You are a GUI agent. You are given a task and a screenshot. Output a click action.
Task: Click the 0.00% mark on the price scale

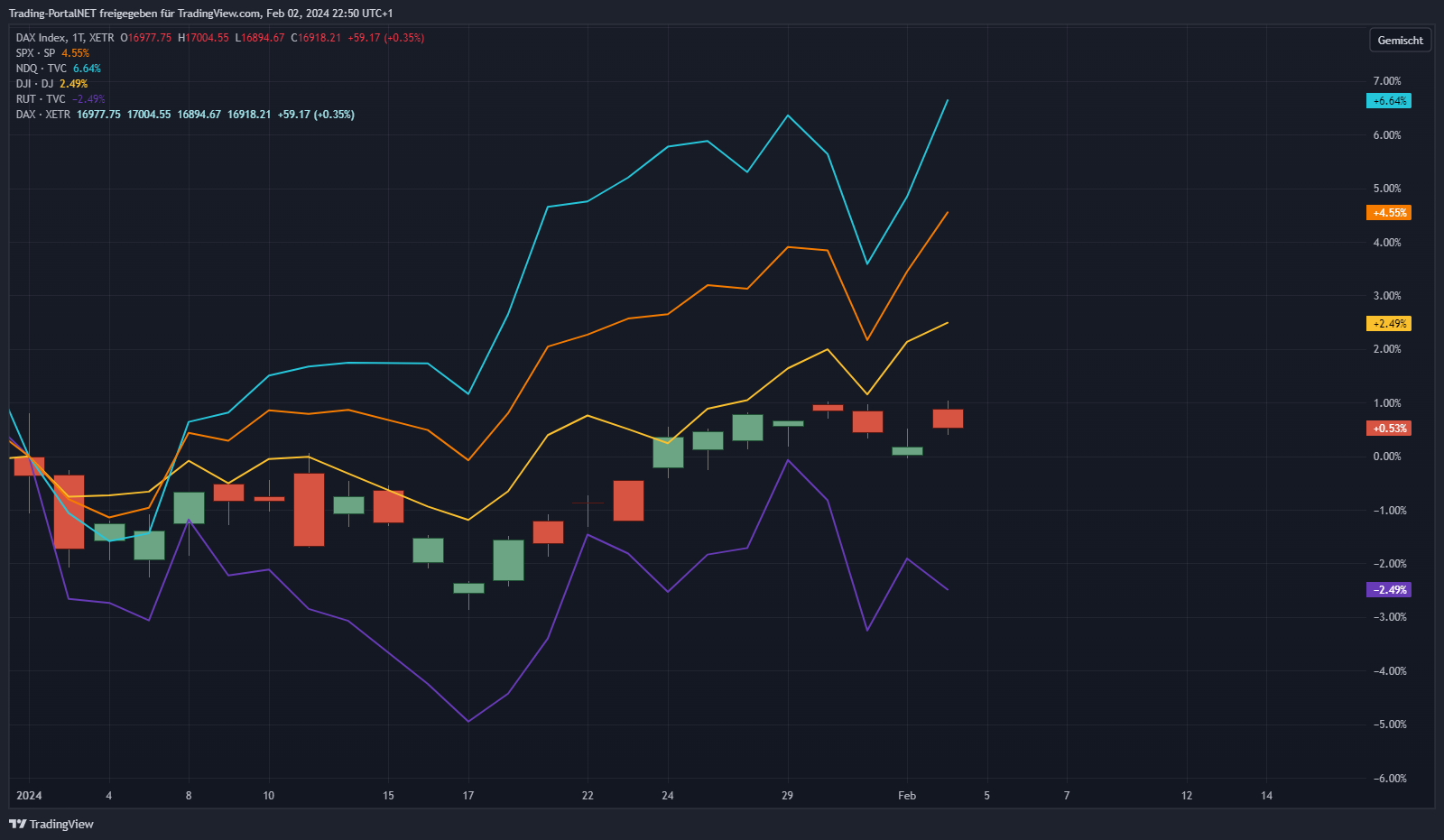point(1387,457)
